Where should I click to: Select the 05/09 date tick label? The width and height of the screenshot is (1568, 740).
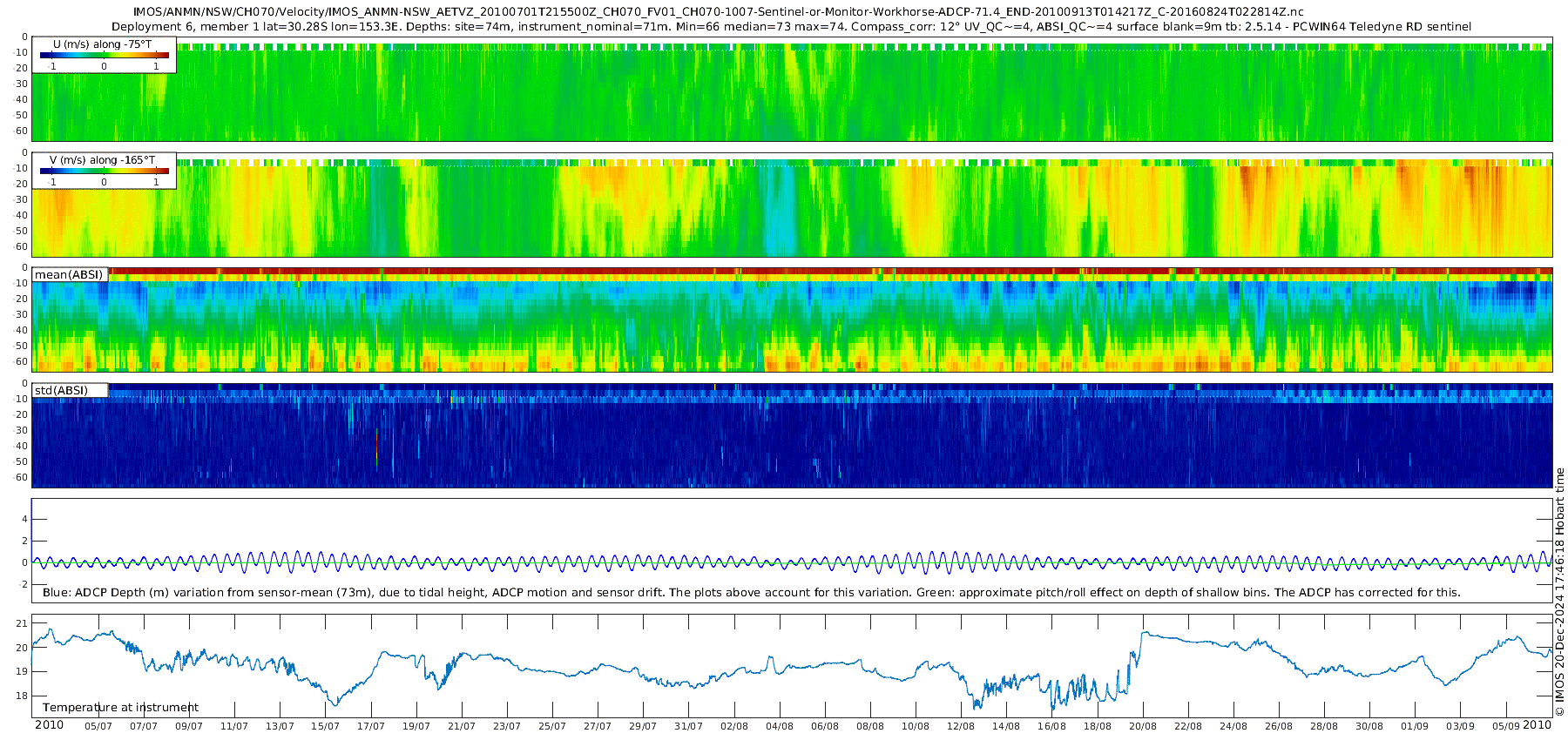coord(1505,726)
